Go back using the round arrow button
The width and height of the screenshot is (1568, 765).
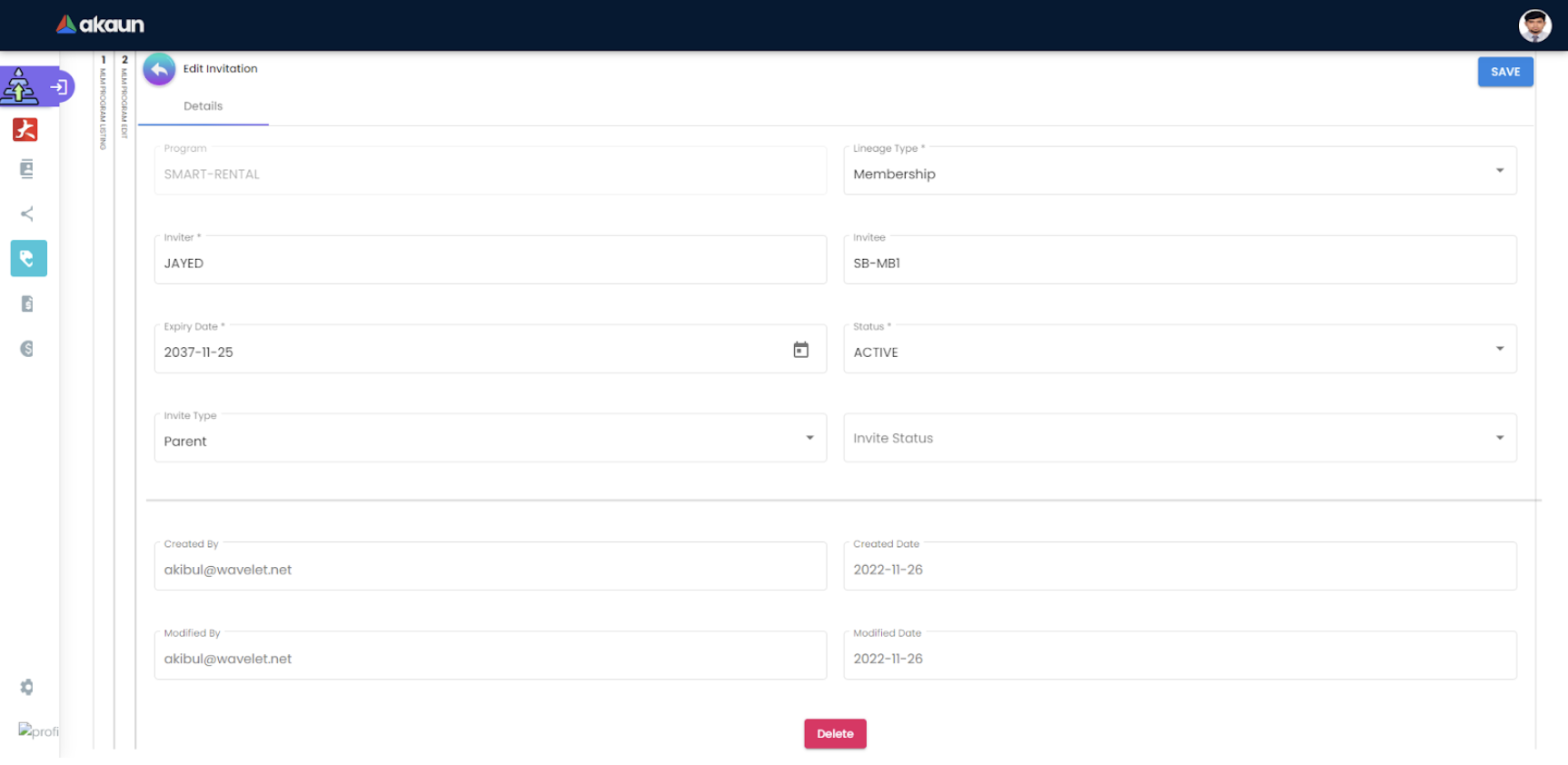(x=159, y=69)
